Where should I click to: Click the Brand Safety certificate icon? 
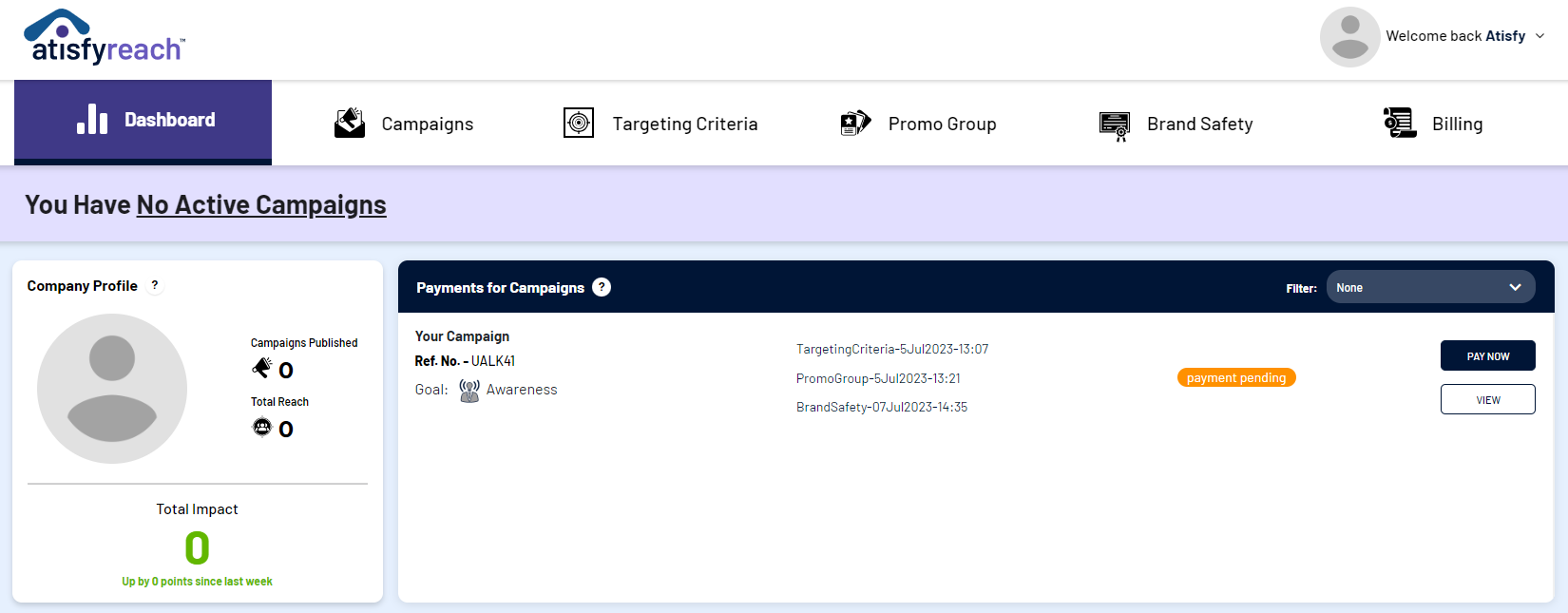(1114, 125)
